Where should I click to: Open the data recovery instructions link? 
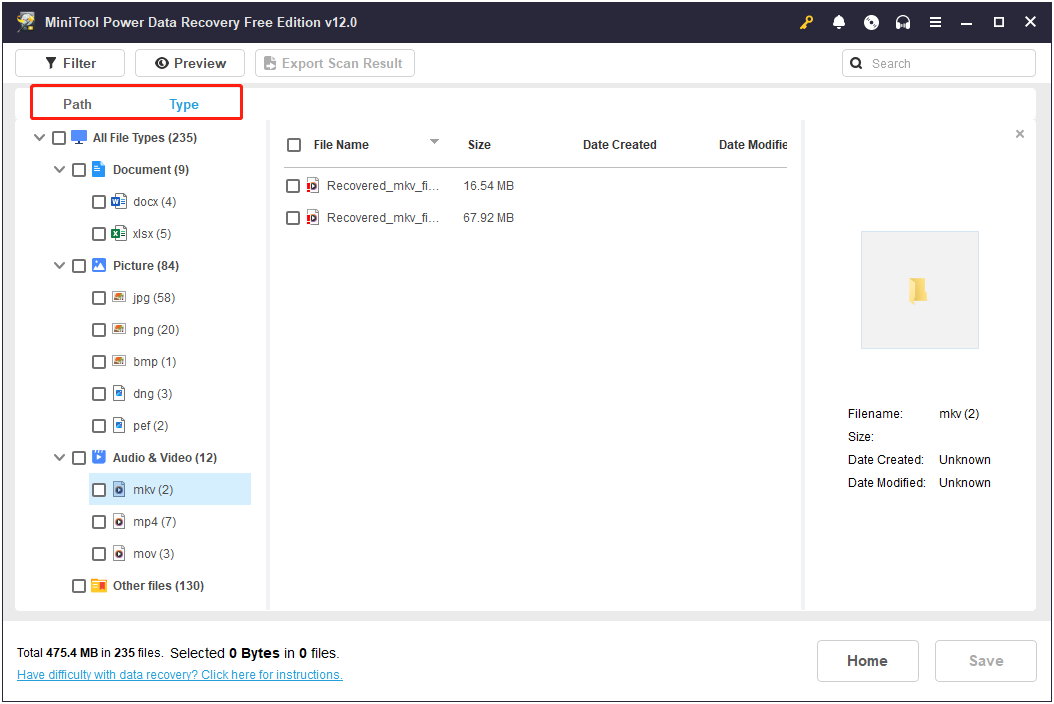click(x=179, y=674)
